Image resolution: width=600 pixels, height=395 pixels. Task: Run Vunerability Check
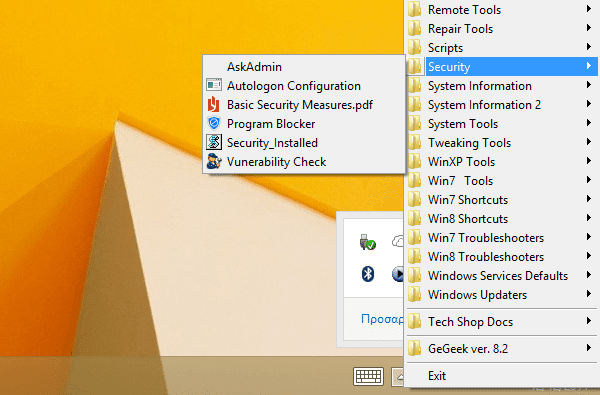(x=304, y=162)
